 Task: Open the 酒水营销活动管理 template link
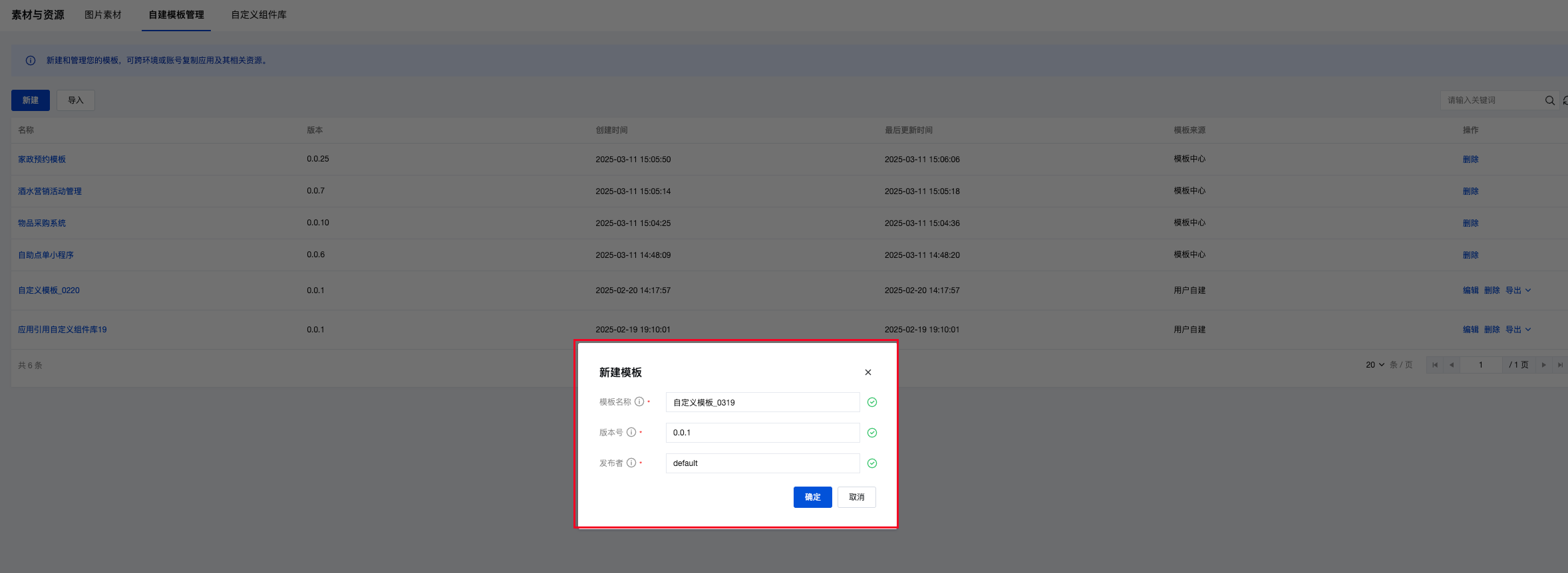[50, 191]
